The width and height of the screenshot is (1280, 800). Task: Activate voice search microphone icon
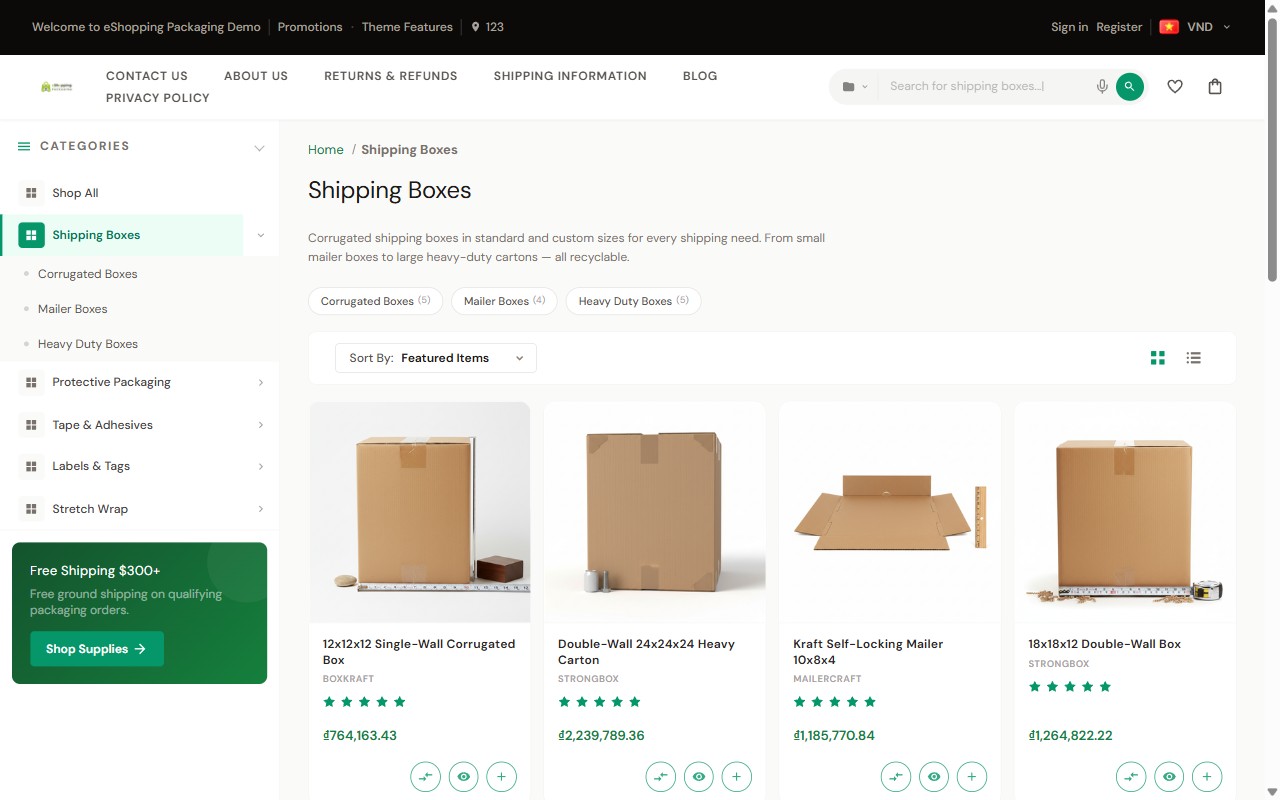click(1102, 86)
